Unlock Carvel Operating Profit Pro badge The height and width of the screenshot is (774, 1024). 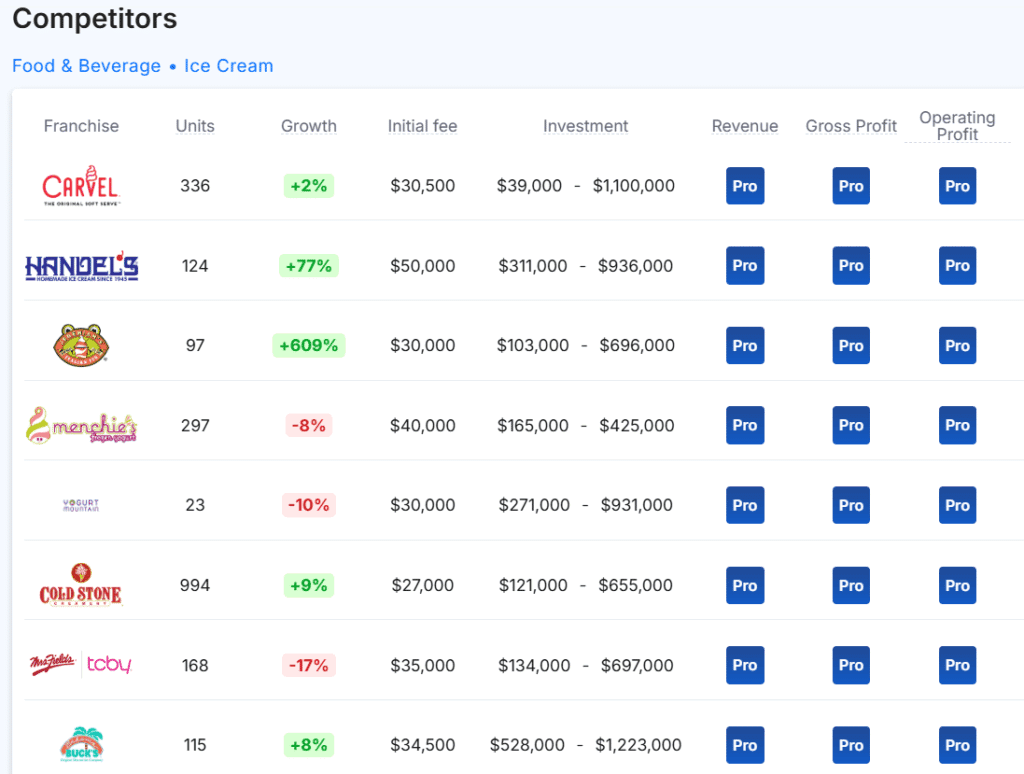[x=957, y=185]
